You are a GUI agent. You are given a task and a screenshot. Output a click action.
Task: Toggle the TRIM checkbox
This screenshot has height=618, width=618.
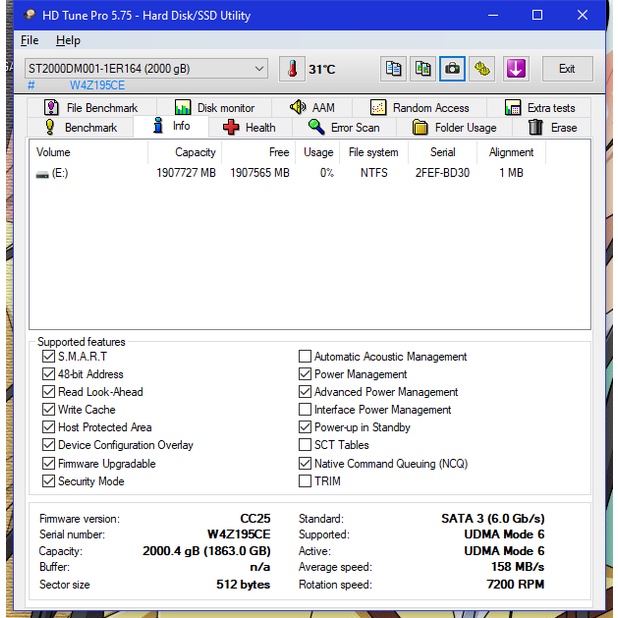point(305,481)
